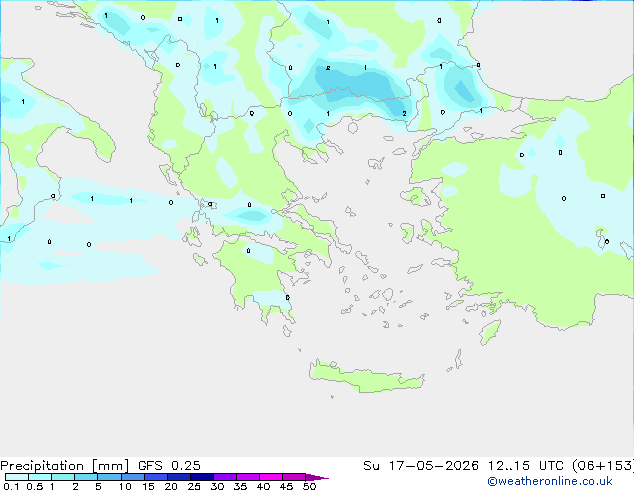Screen dimensions: 634x490
Task: Choose the 25–30 mm dark blue swatch
Action: [201, 477]
